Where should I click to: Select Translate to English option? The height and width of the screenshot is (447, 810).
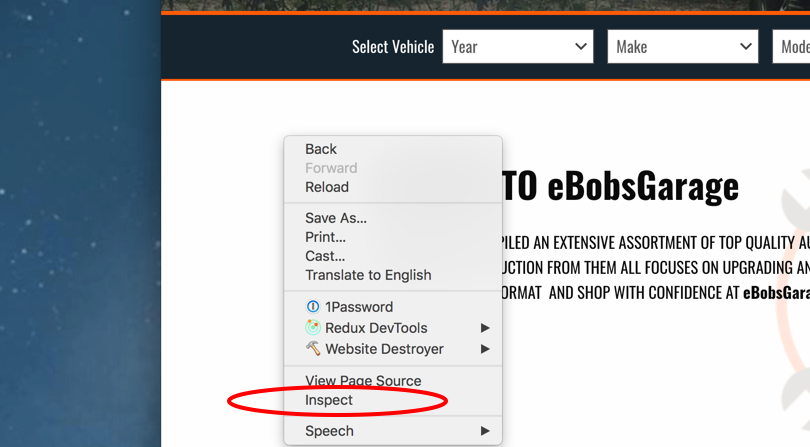coord(393,275)
